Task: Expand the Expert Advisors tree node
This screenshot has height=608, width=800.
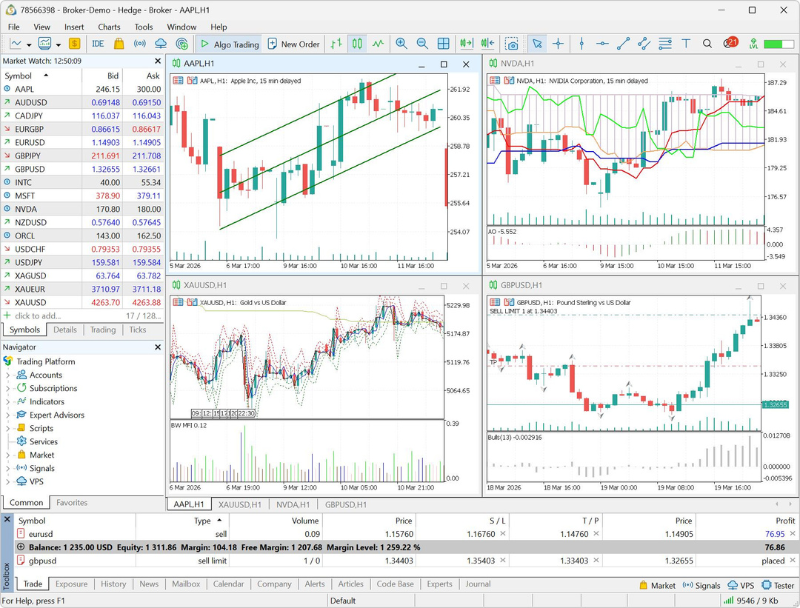Action: [8, 415]
